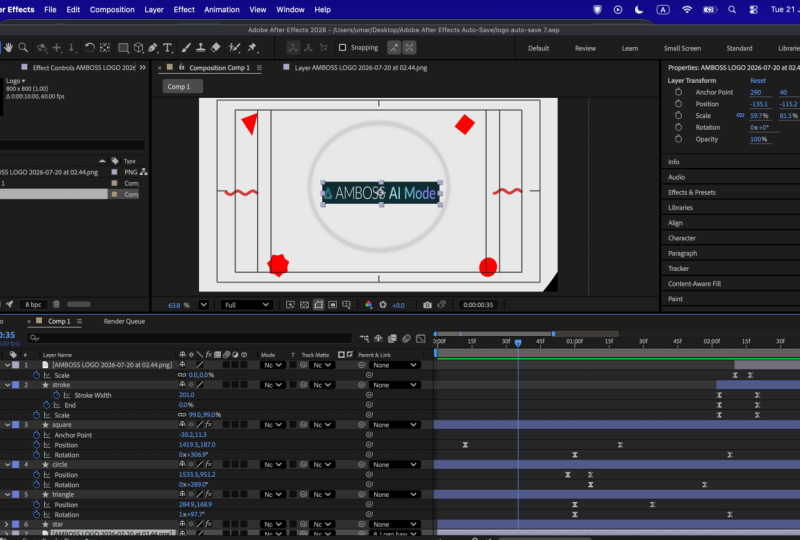Toggle Position stopwatch in Properties panel
This screenshot has width=800, height=540.
click(678, 104)
